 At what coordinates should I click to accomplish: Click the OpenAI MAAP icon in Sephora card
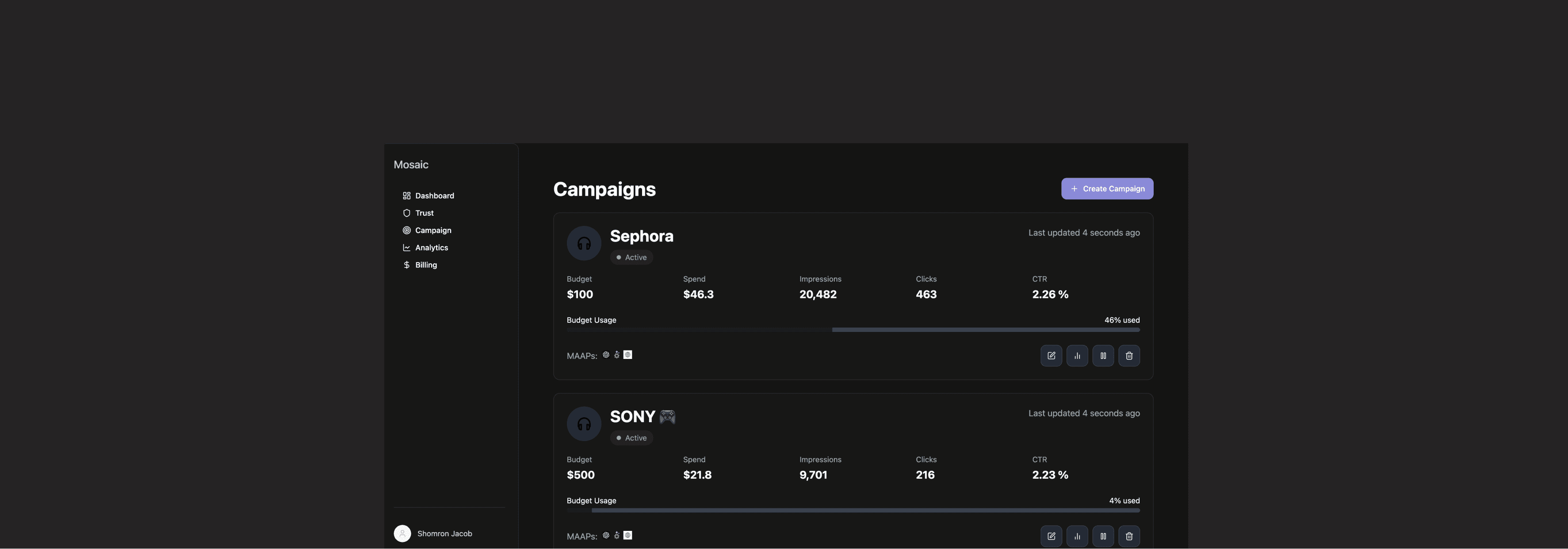click(606, 355)
